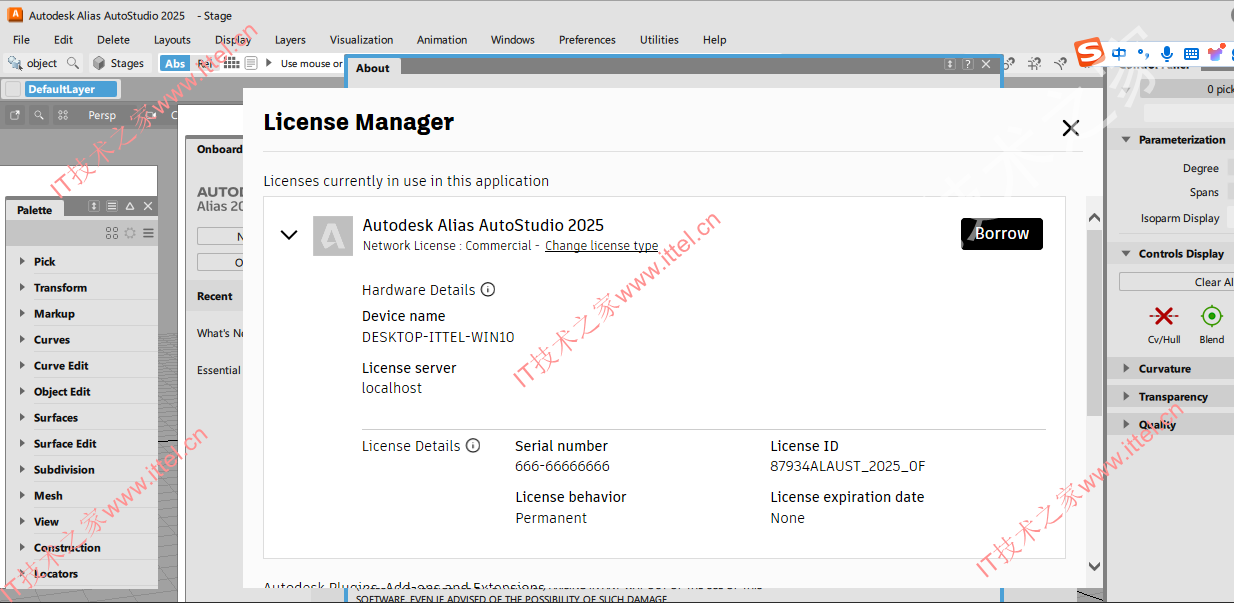The width and height of the screenshot is (1234, 603).
Task: Open the File menu
Action: [x=21, y=40]
